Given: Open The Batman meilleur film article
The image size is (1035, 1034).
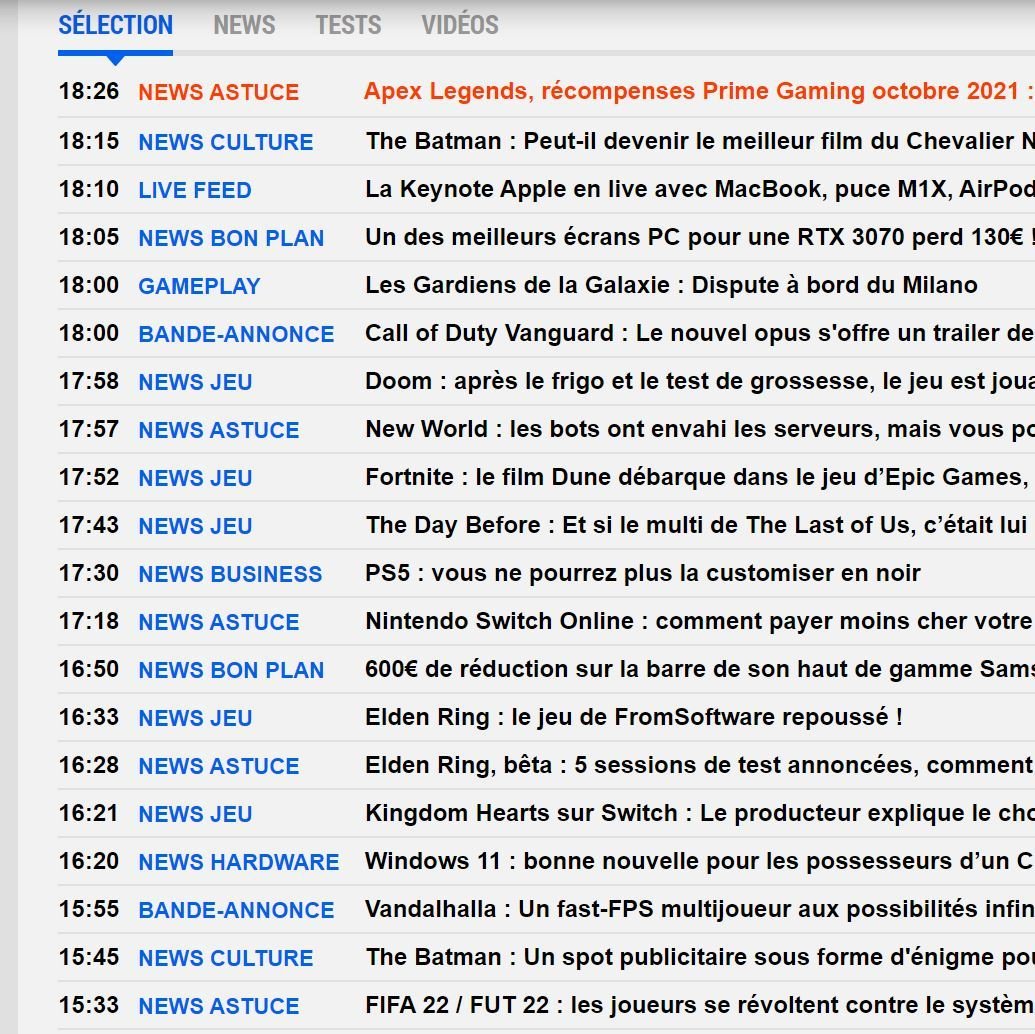Looking at the screenshot, I should (x=700, y=141).
